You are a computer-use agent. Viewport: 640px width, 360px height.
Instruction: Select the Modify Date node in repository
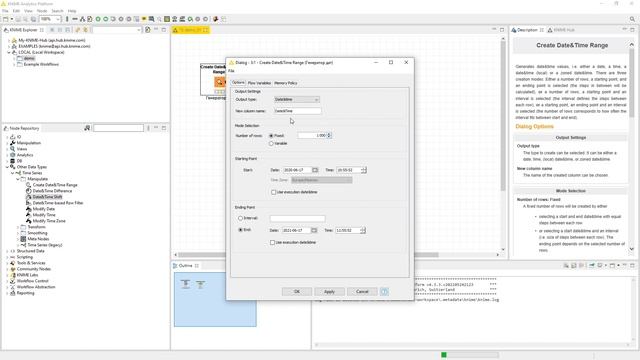tap(44, 209)
